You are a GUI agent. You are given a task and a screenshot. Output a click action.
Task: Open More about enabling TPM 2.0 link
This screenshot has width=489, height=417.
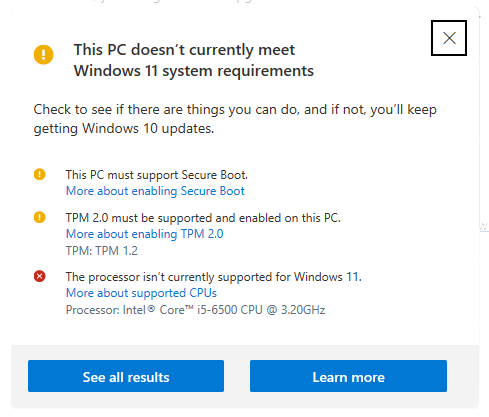[x=144, y=234]
